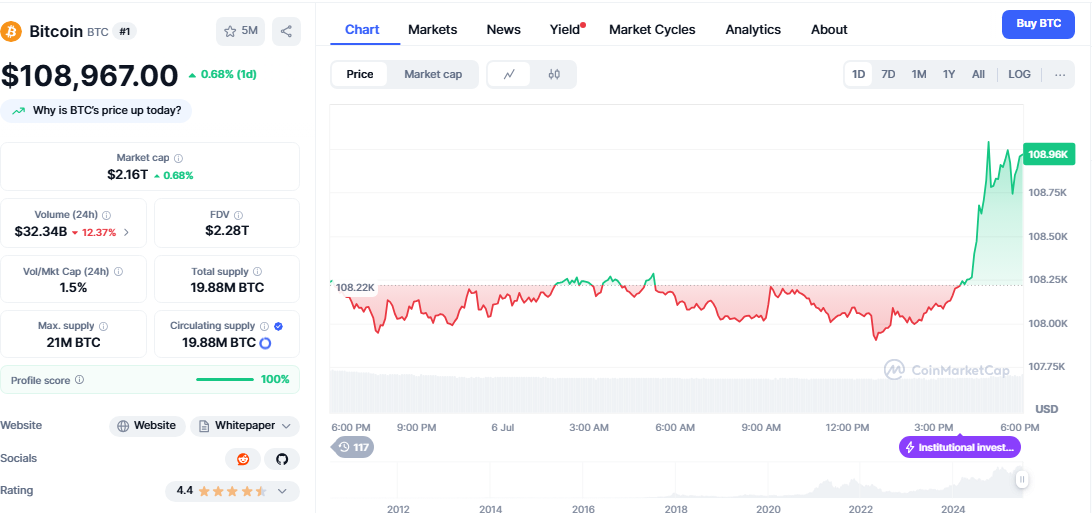The height and width of the screenshot is (513, 1092).
Task: Click the Profile score 100% progress bar
Action: [225, 379]
